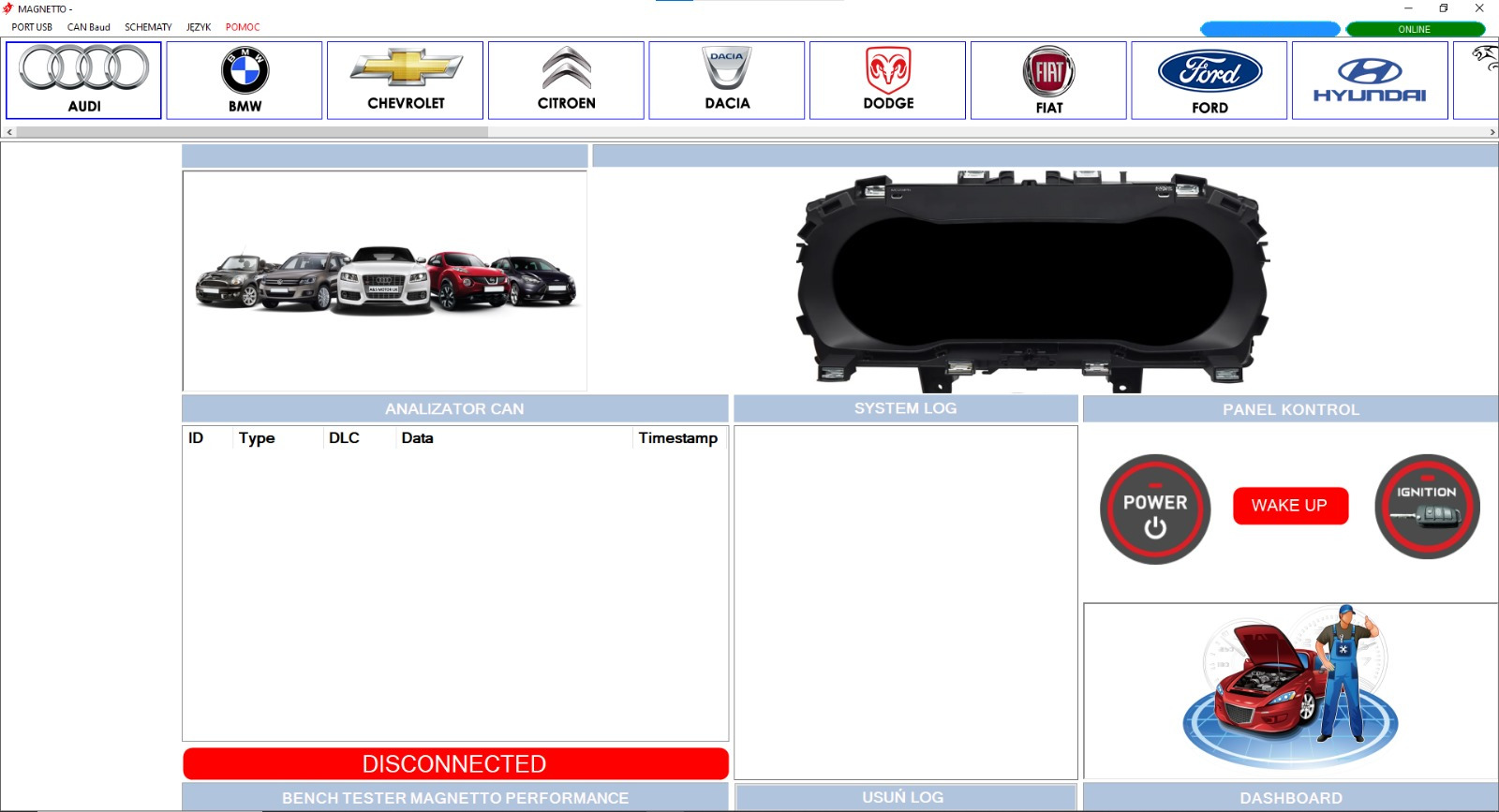Click BENCH TESTER MAGNETTO PERFORMANCE label
The height and width of the screenshot is (812, 1499).
455,798
